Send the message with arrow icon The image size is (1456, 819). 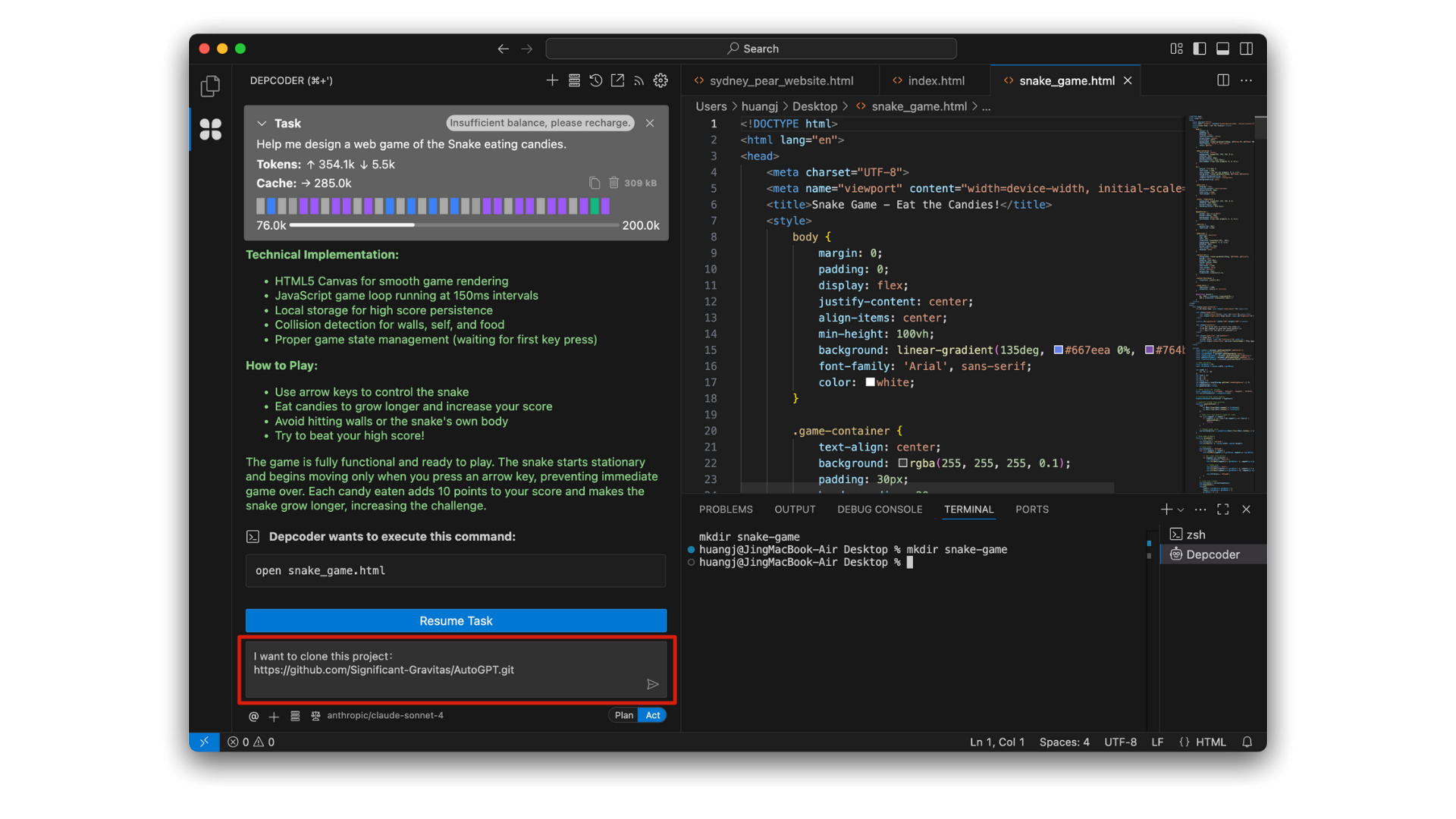click(x=652, y=684)
